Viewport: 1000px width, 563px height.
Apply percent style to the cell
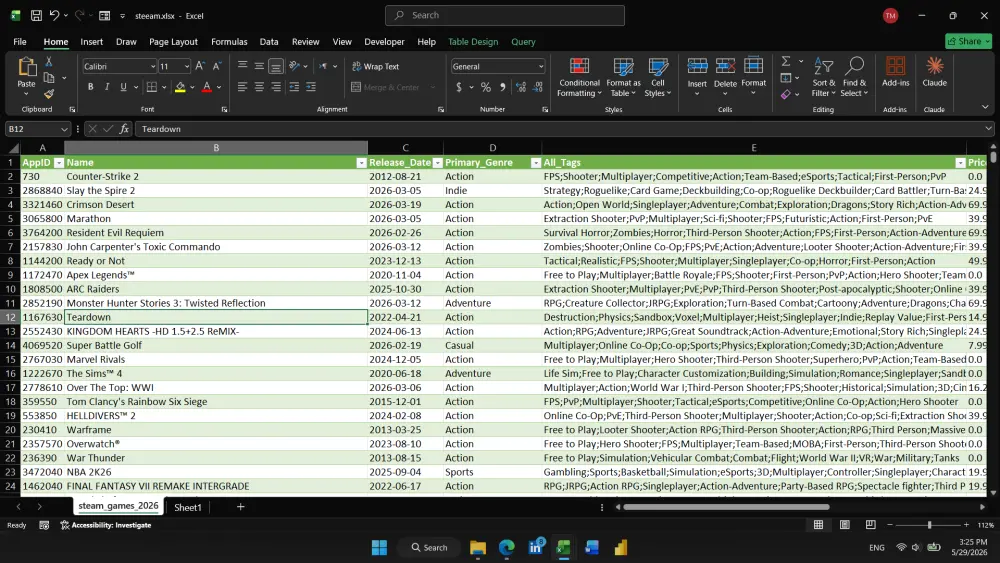[486, 87]
